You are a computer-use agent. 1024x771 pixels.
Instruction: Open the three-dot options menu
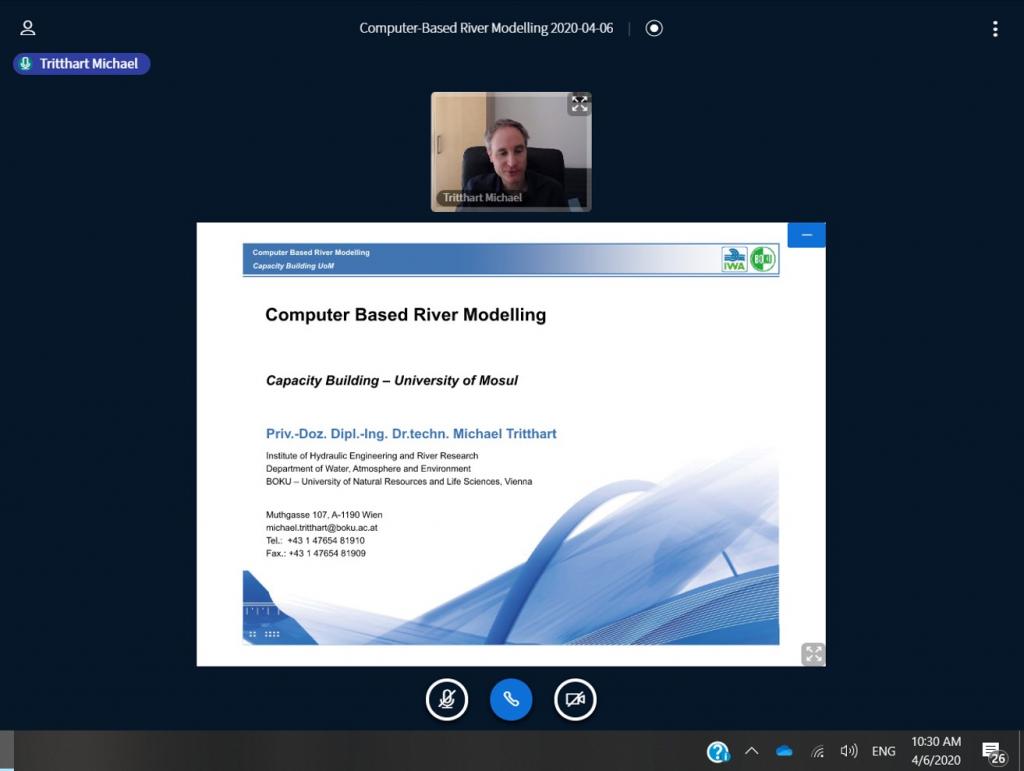click(995, 29)
